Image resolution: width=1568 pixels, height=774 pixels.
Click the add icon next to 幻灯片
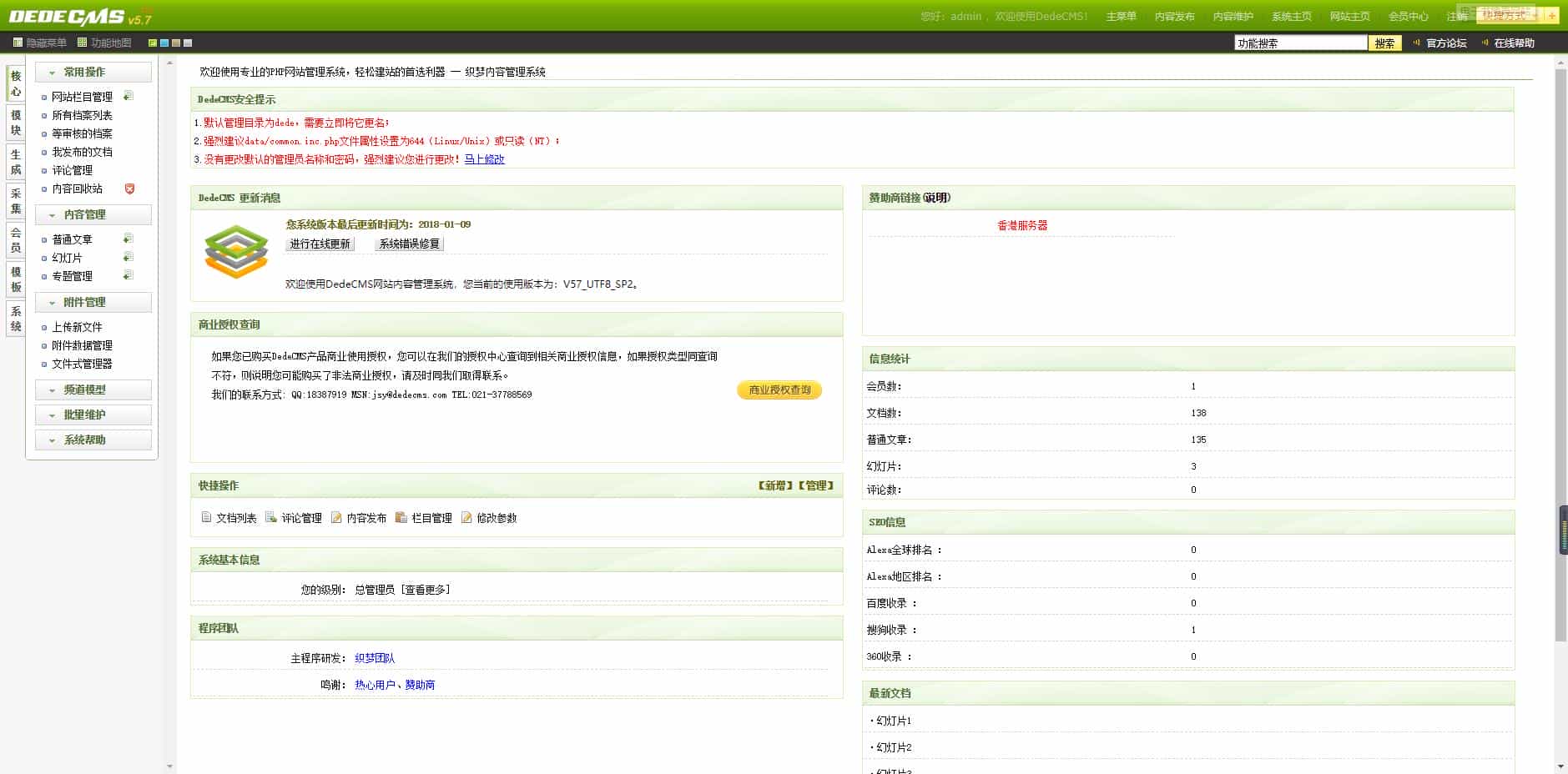coord(129,257)
